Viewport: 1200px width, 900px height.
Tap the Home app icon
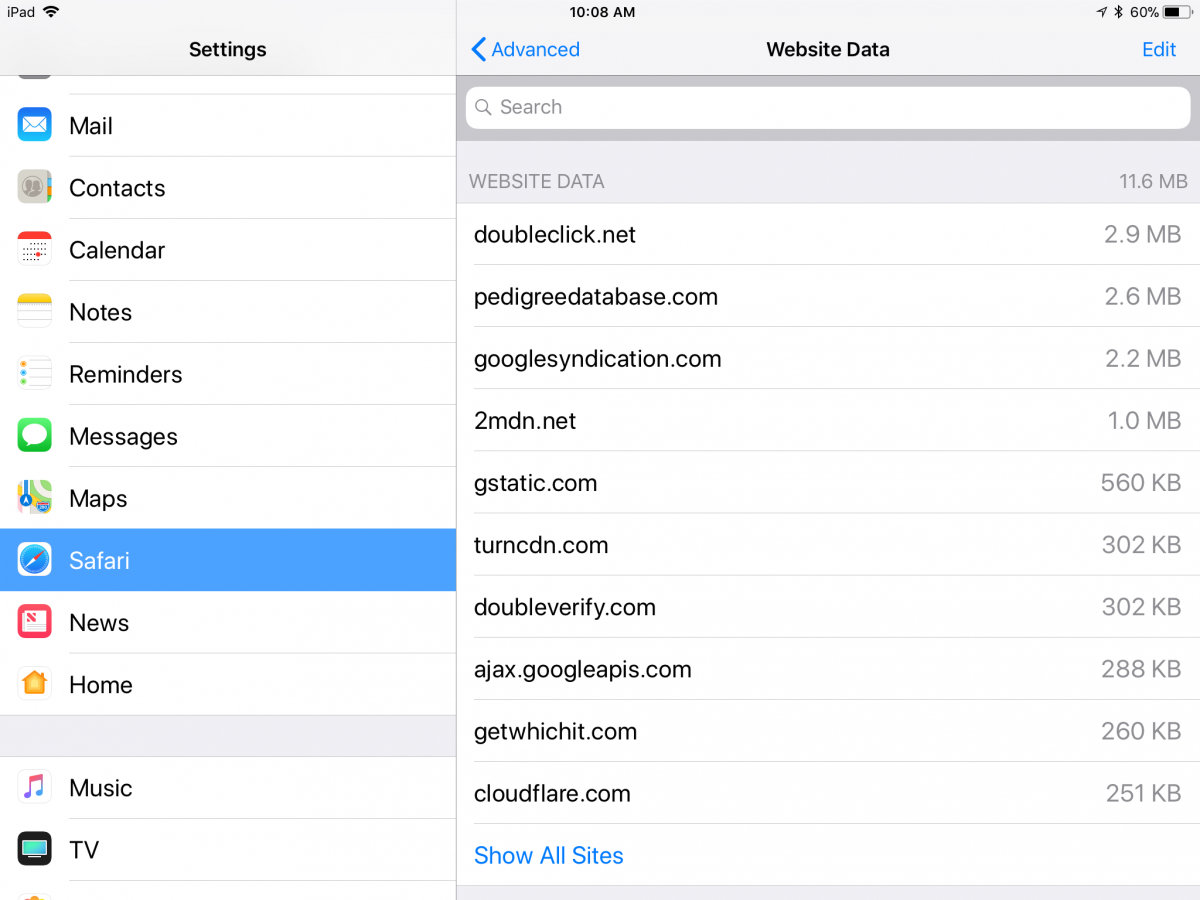[35, 684]
